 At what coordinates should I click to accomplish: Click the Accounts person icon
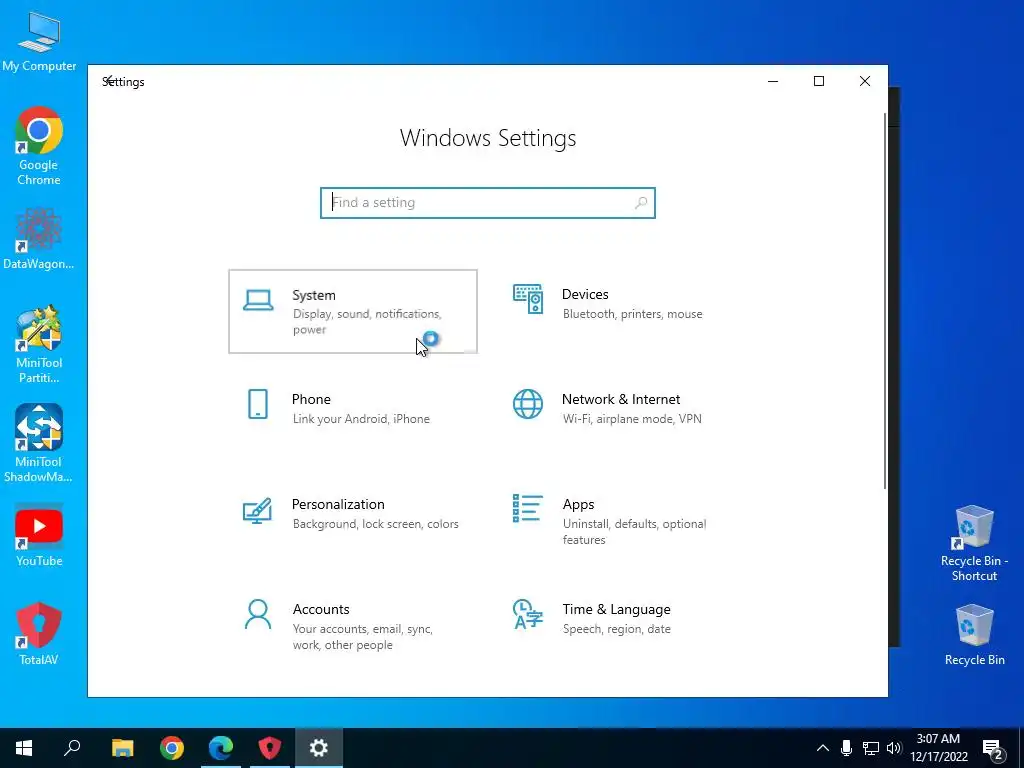258,615
